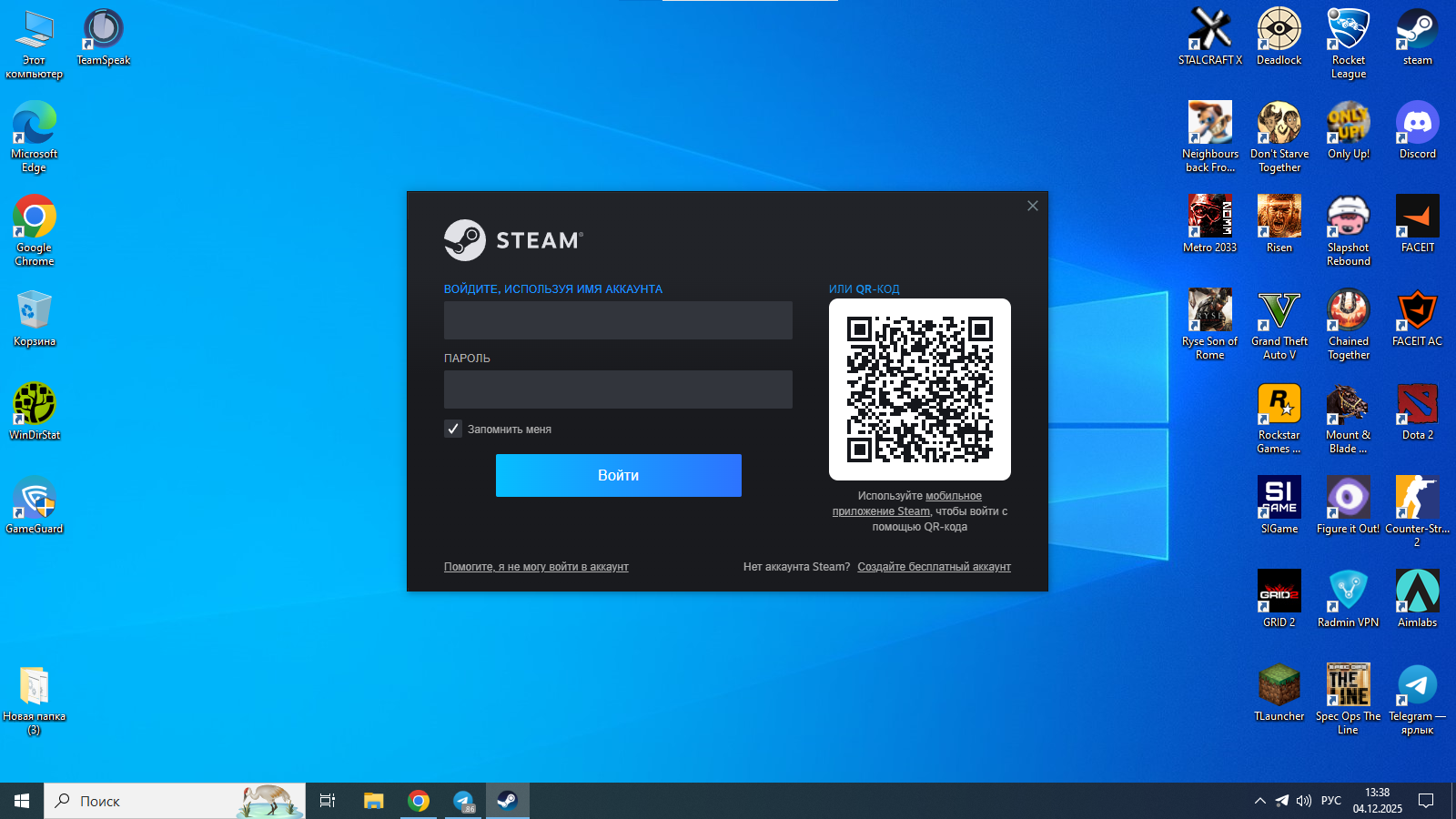Screen dimensions: 1456x819
Task: Click the Telegram tray icon
Action: pyautogui.click(x=1282, y=801)
